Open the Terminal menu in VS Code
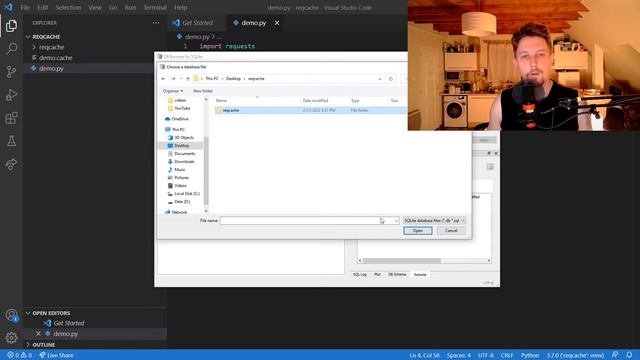 [x=155, y=7]
